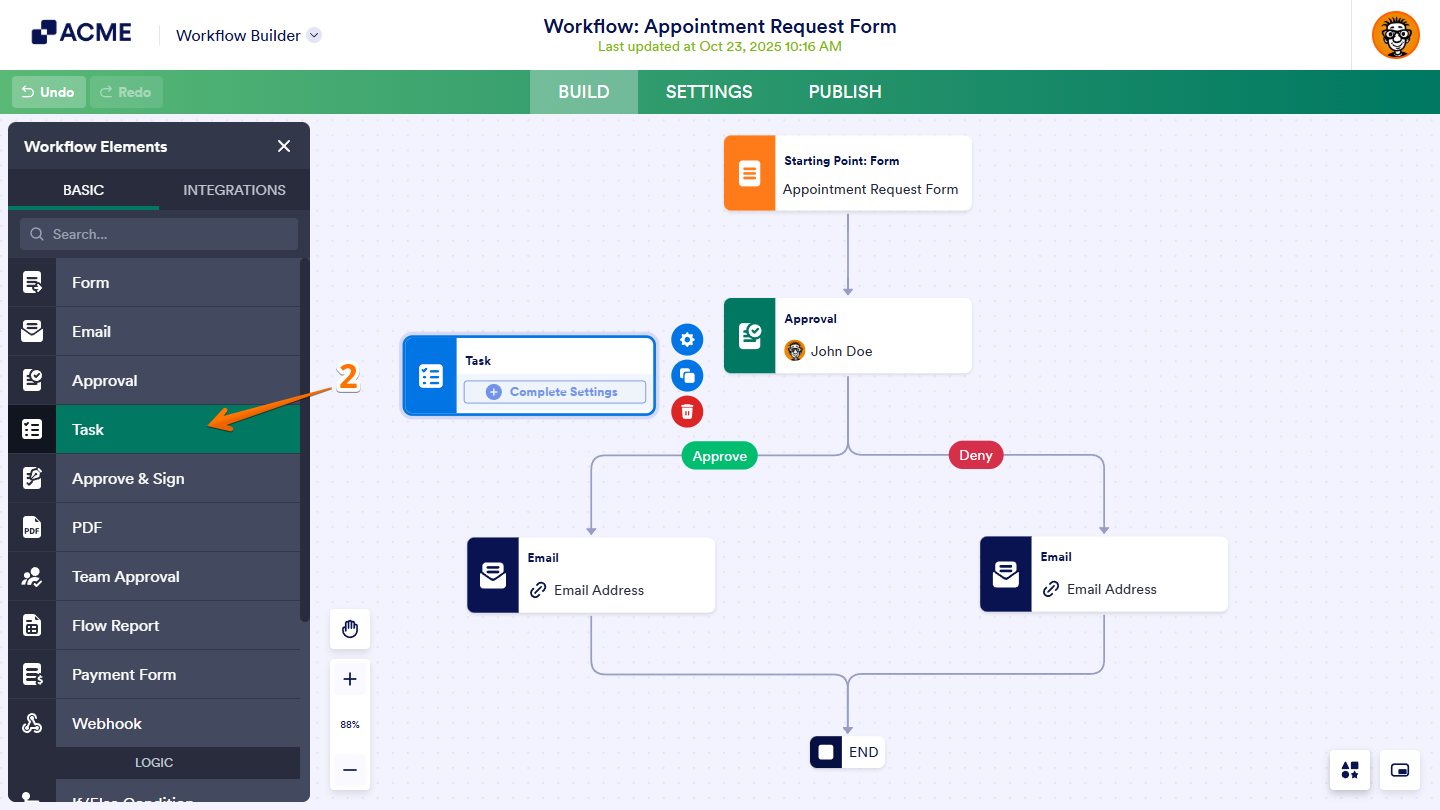Viewport: 1440px width, 810px height.
Task: Click the orange Starting Point form icon
Action: [749, 173]
